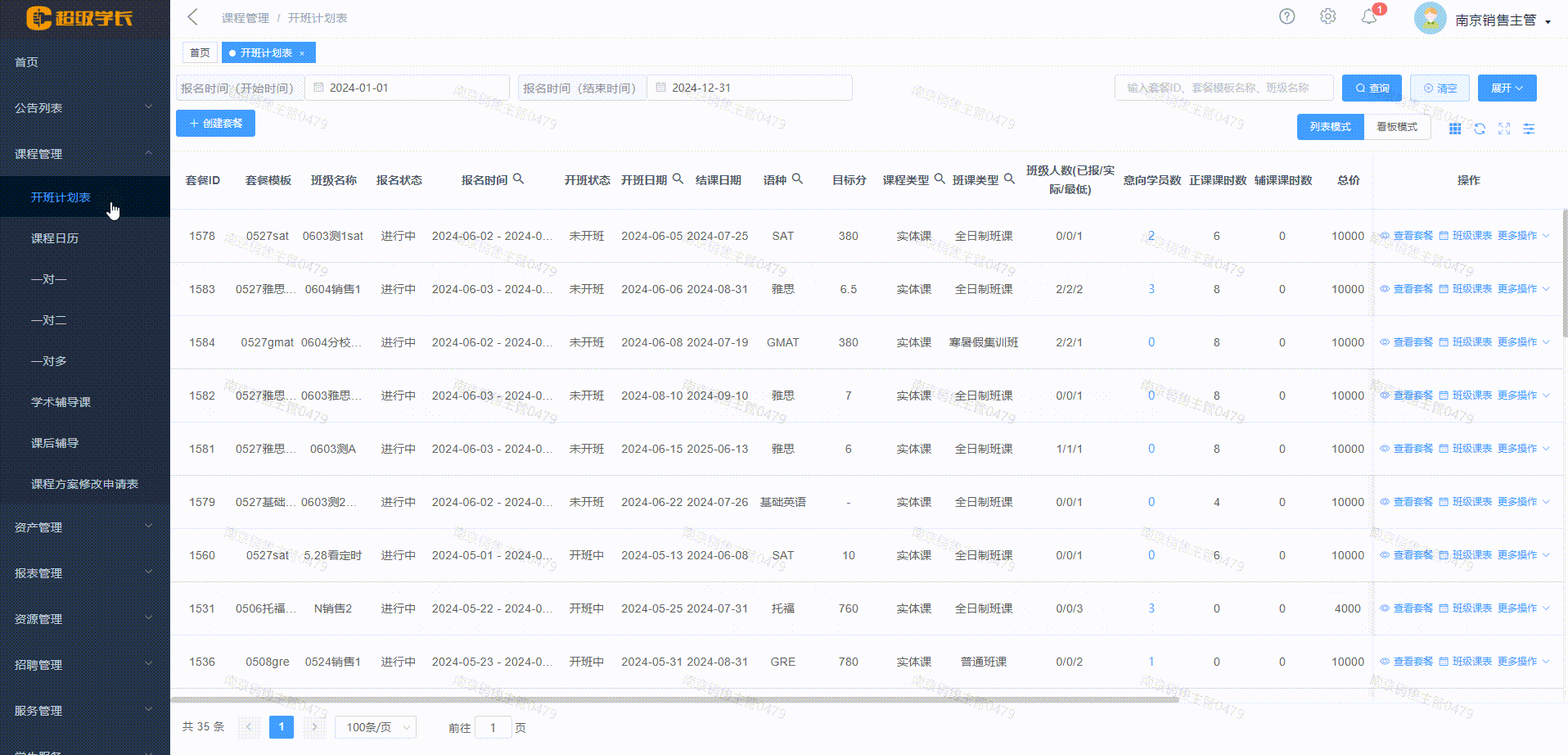Enter fullscreen using the expand arrows icon
1568x755 pixels.
tap(1504, 129)
